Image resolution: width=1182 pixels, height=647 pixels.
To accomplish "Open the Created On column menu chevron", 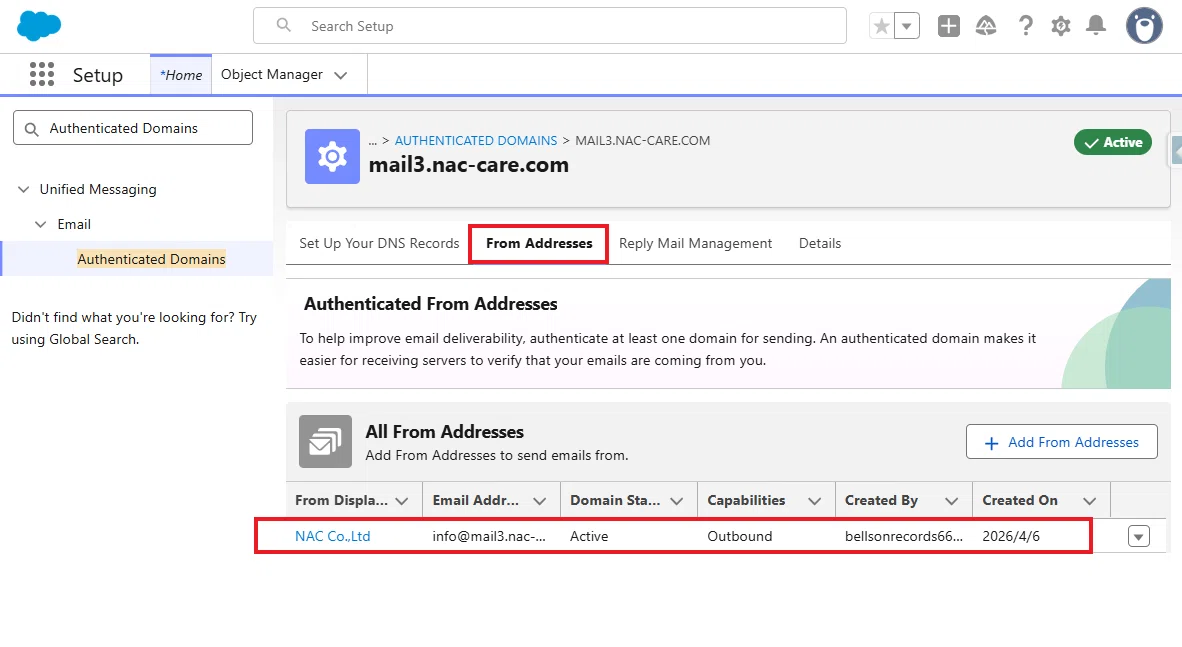I will (x=1089, y=501).
